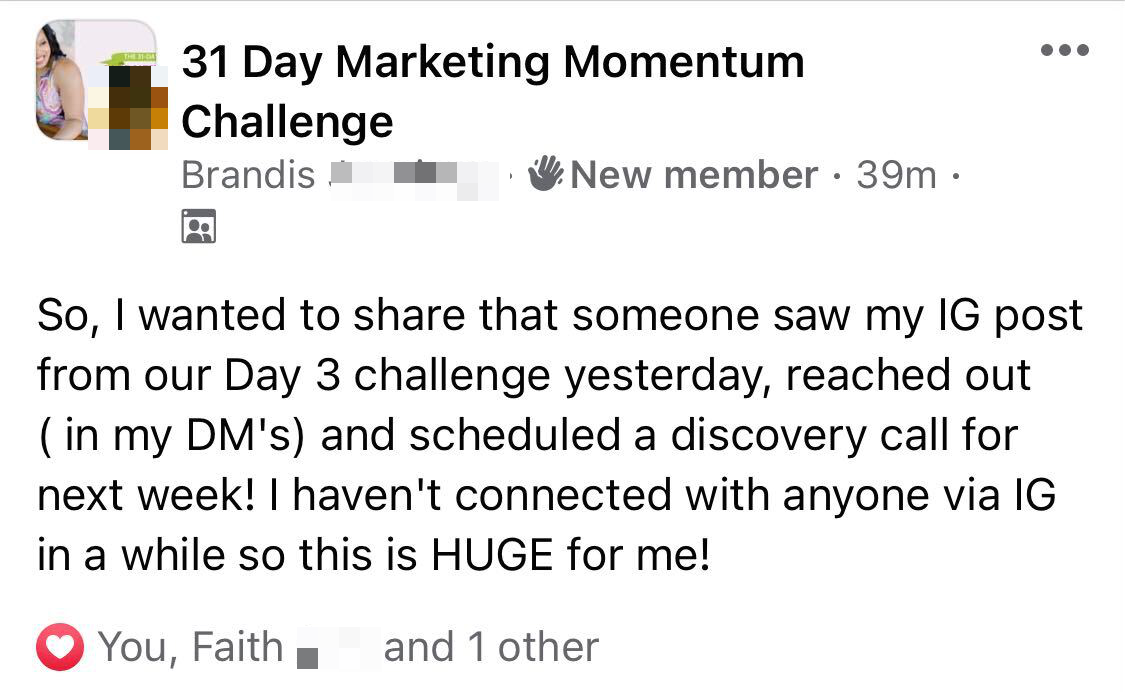Image resolution: width=1125 pixels, height=692 pixels.
Task: Click 'and 1 other' in reactions summary
Action: pos(491,648)
